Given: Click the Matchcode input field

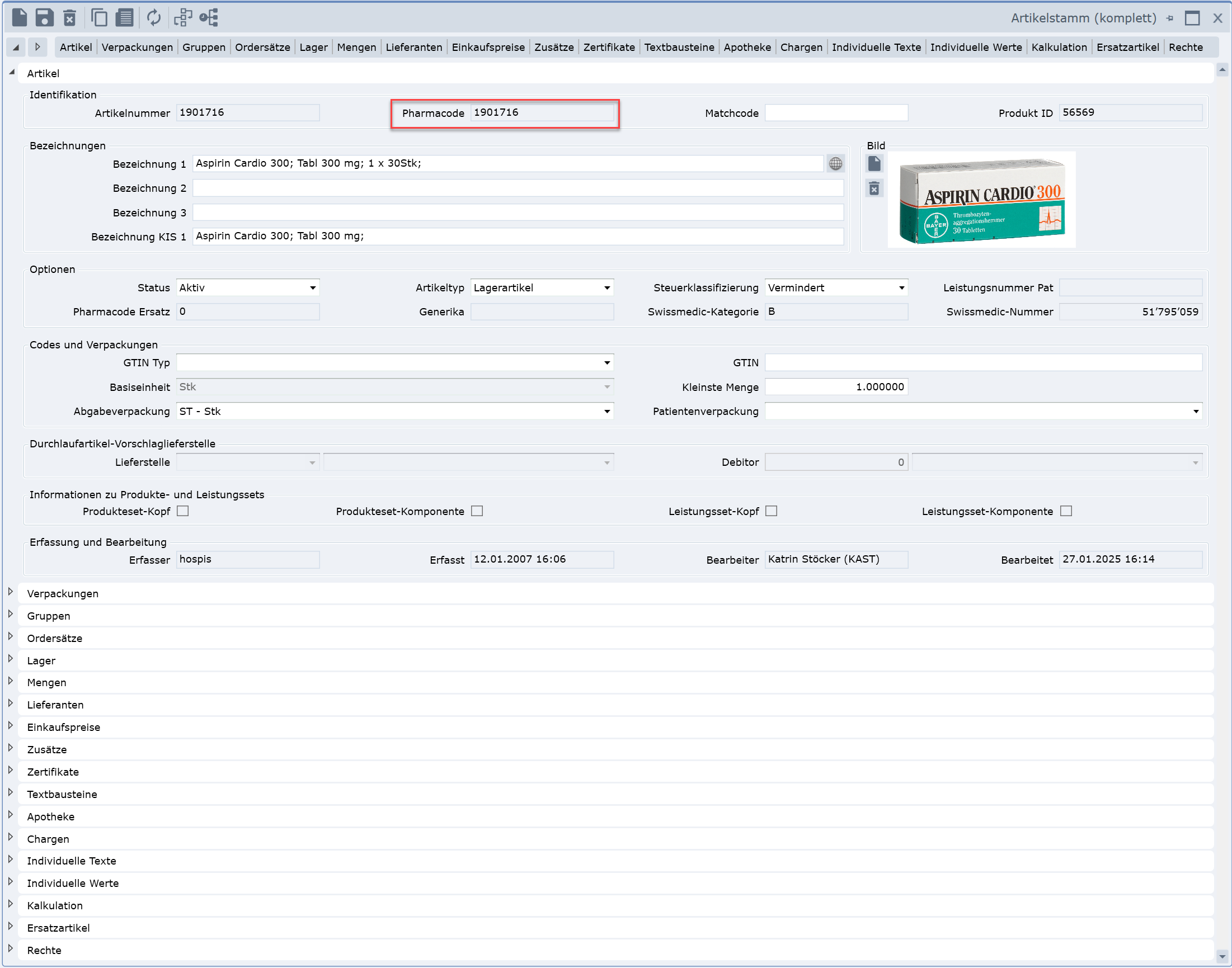Looking at the screenshot, I should (836, 113).
